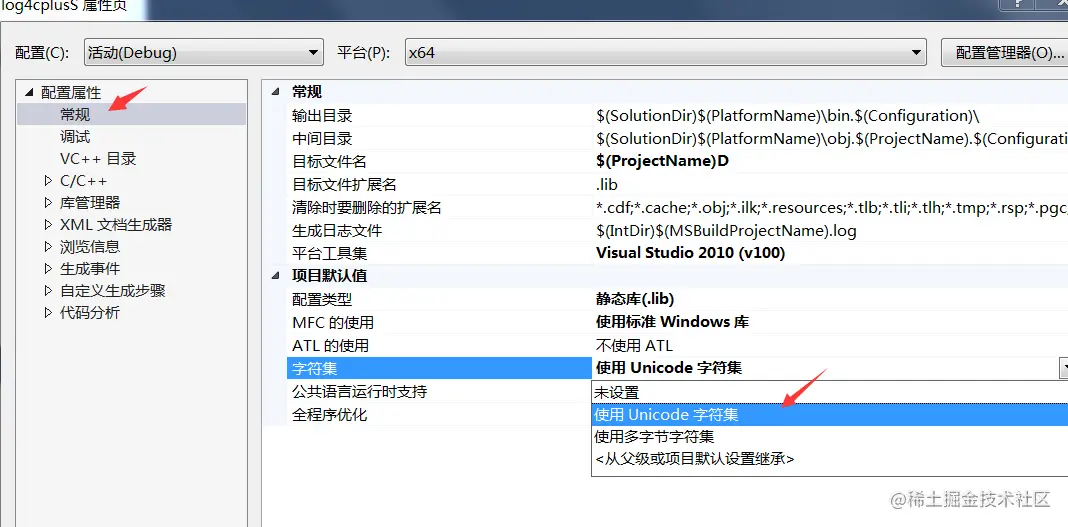Image resolution: width=1068 pixels, height=527 pixels.
Task: Click the 字符集 value dropdown arrow
Action: coord(1063,368)
